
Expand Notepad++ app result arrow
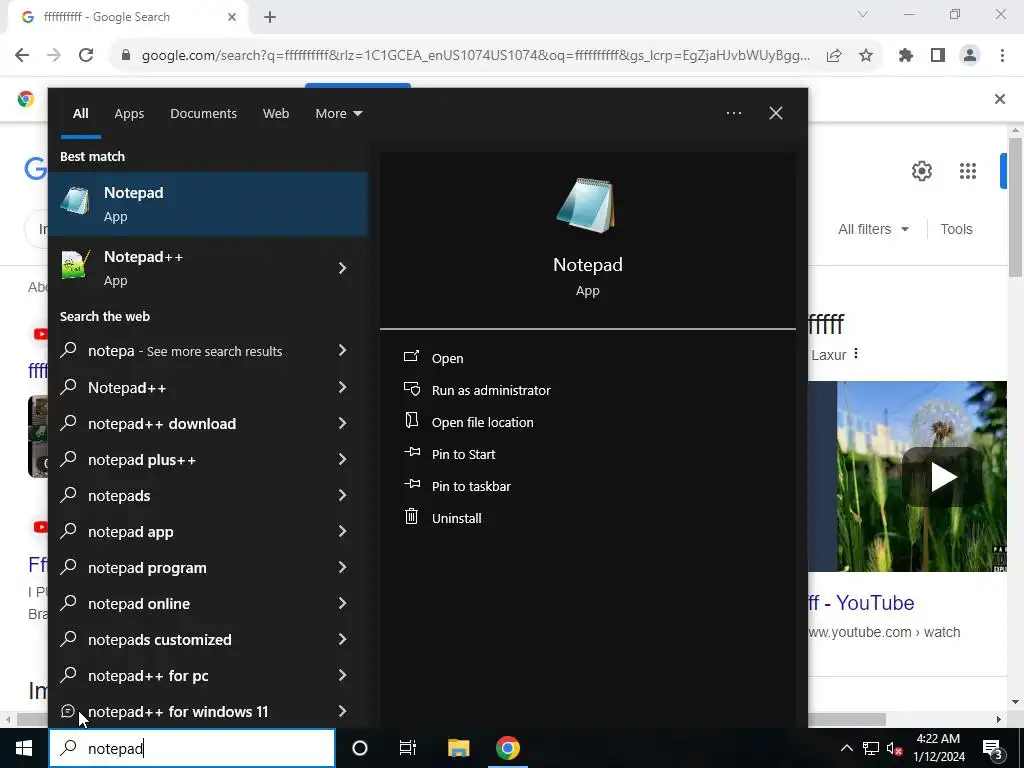click(x=342, y=268)
